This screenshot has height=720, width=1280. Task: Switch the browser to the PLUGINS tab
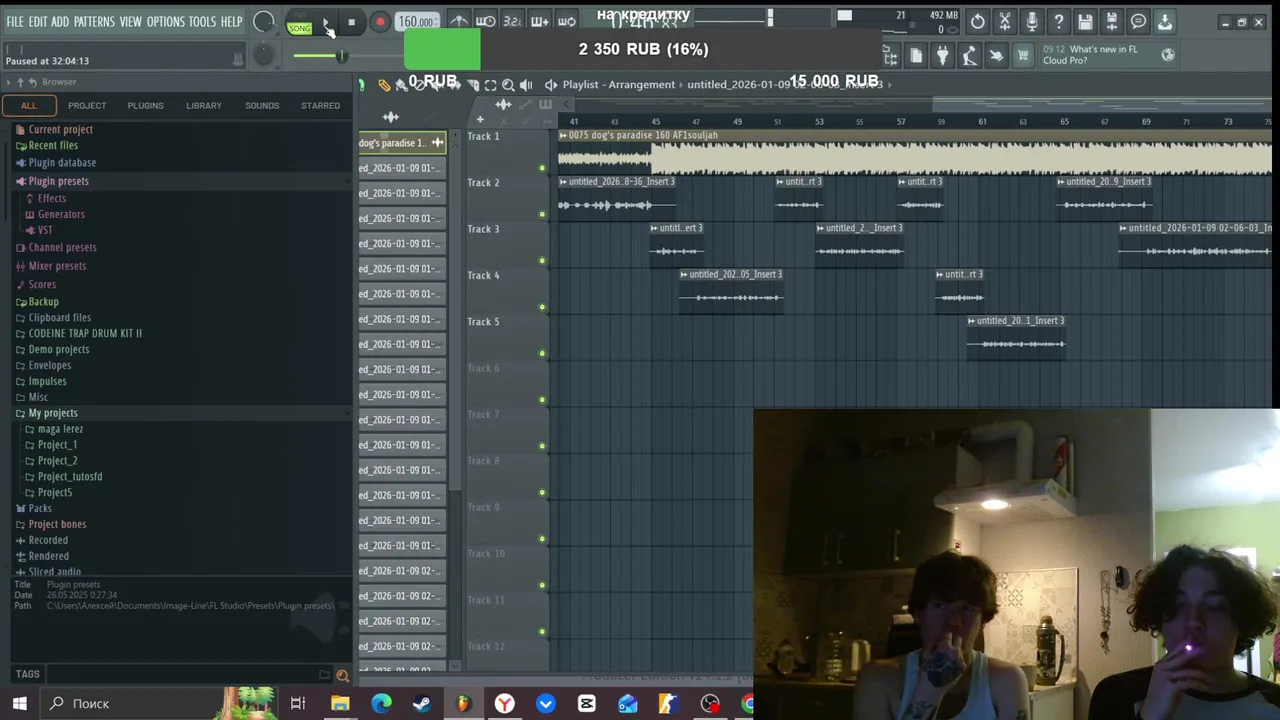tap(145, 105)
